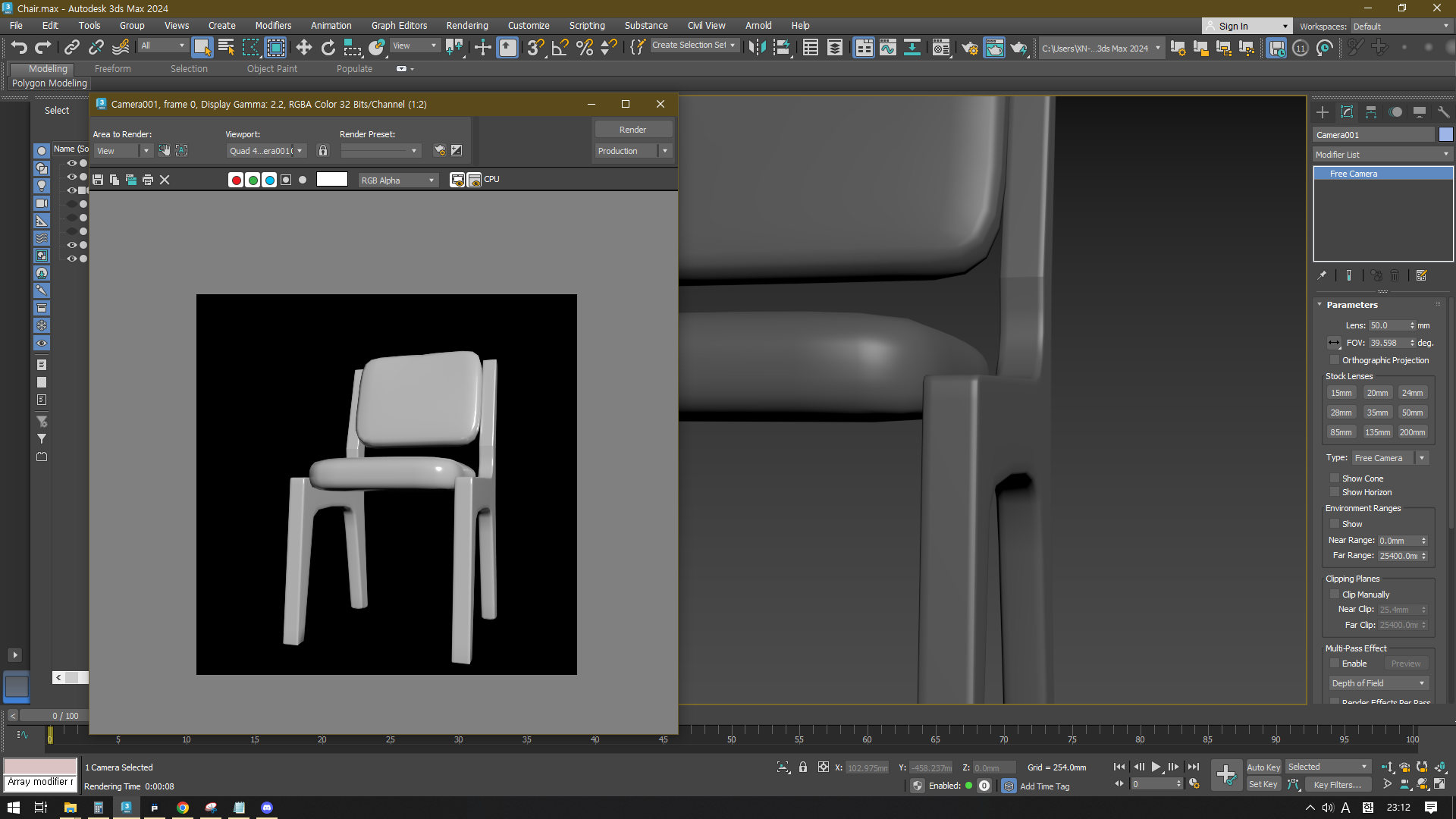
Task: Choose the Select and Move tool
Action: click(x=304, y=48)
